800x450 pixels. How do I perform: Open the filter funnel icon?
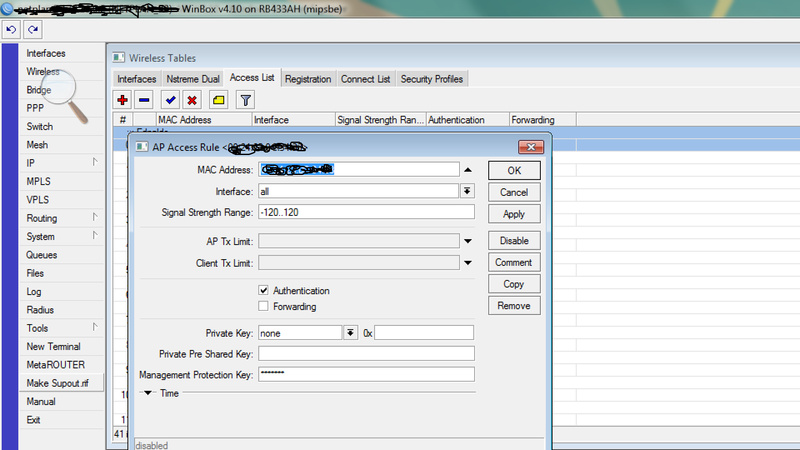pyautogui.click(x=245, y=100)
